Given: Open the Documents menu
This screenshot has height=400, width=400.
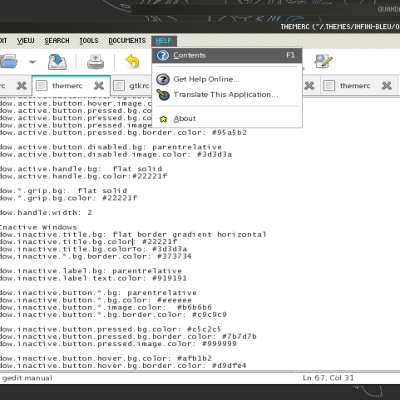Looking at the screenshot, I should [127, 41].
